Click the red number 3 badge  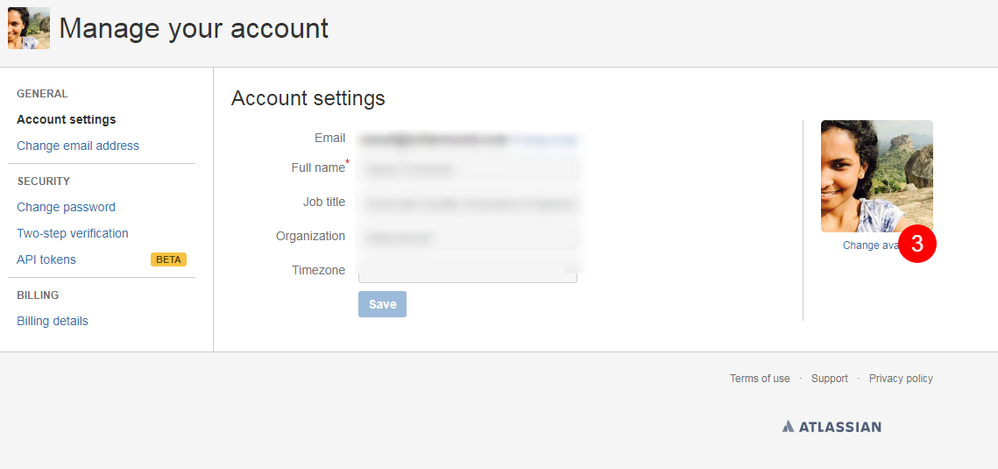pyautogui.click(x=917, y=244)
